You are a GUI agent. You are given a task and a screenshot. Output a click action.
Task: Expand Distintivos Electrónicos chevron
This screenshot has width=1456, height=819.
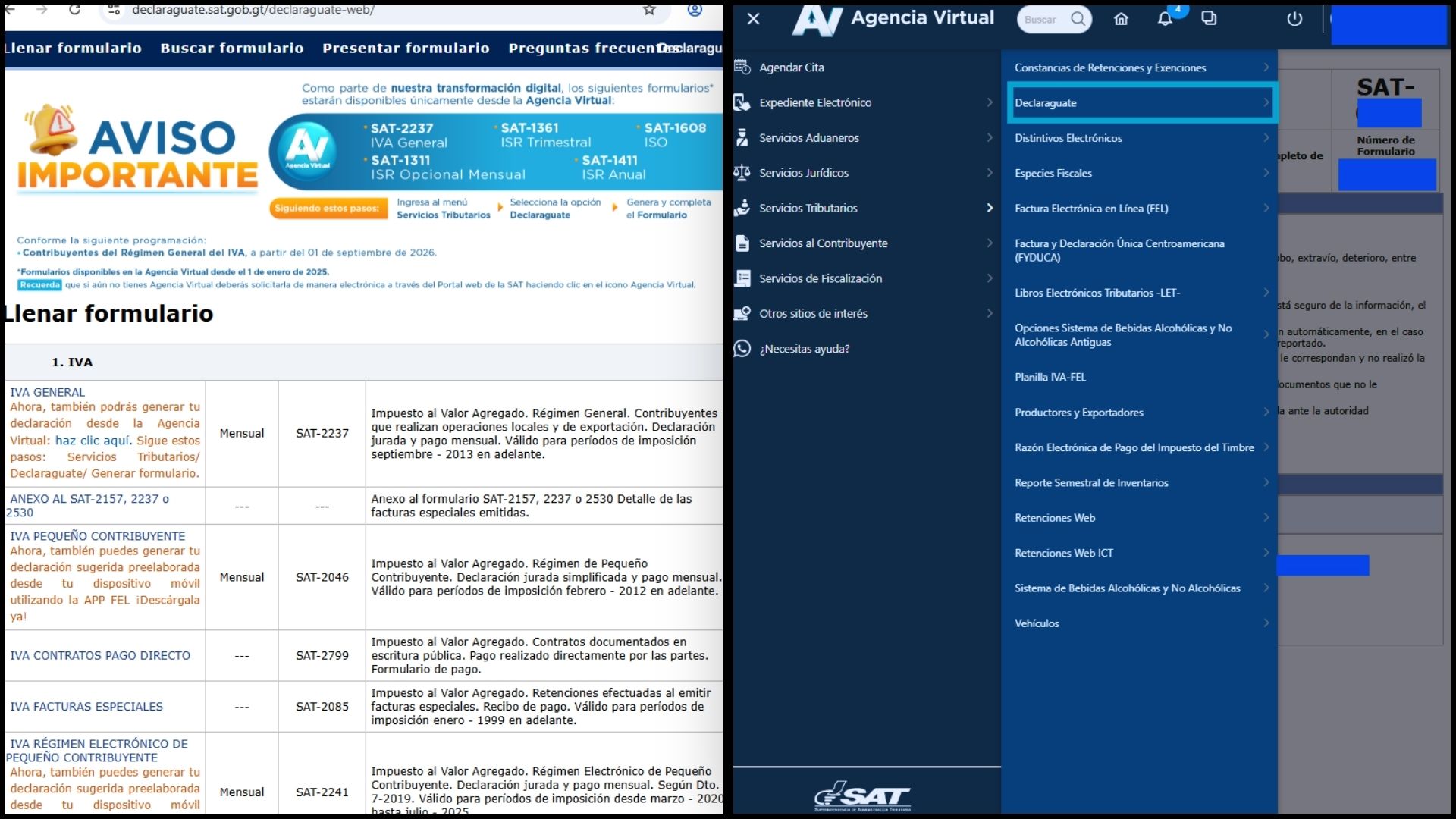point(1266,137)
